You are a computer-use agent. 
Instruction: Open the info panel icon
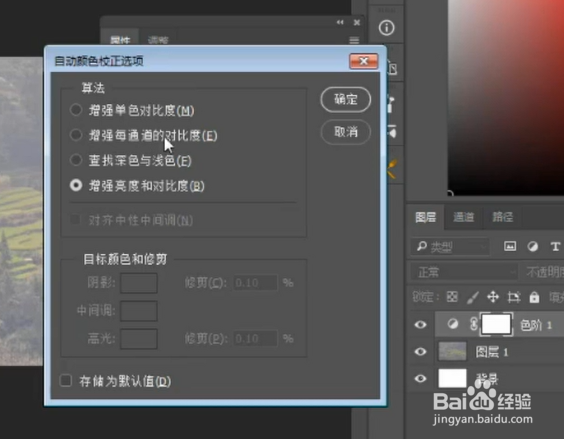[386, 28]
